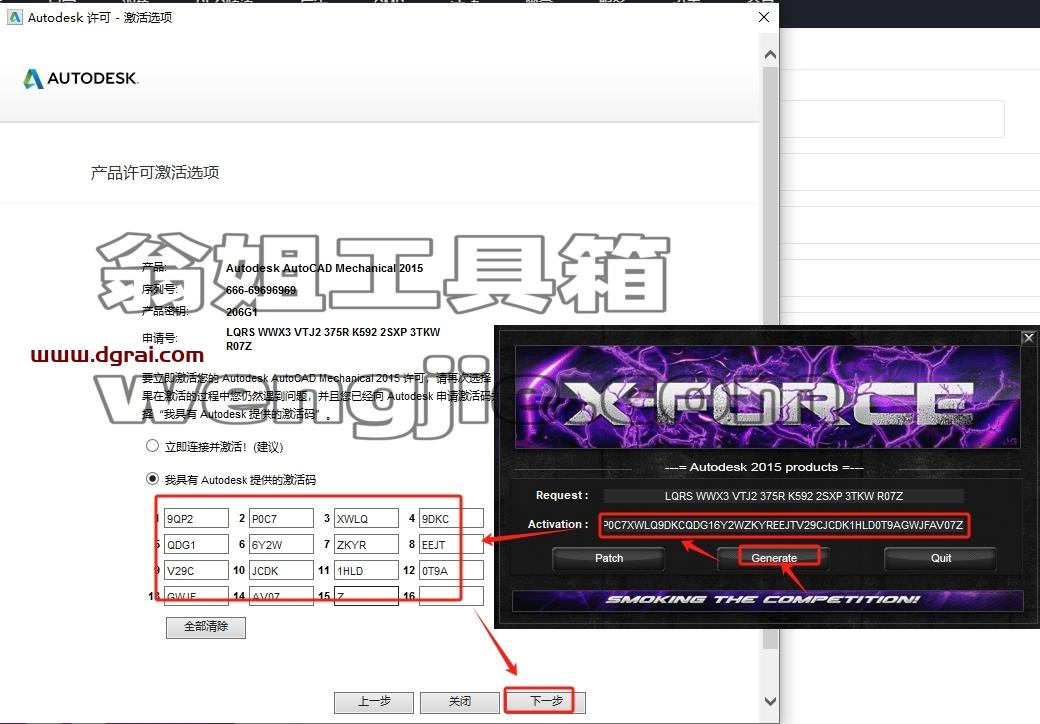Click 'Autodesk 2015 products' label in X-Force

(763, 467)
